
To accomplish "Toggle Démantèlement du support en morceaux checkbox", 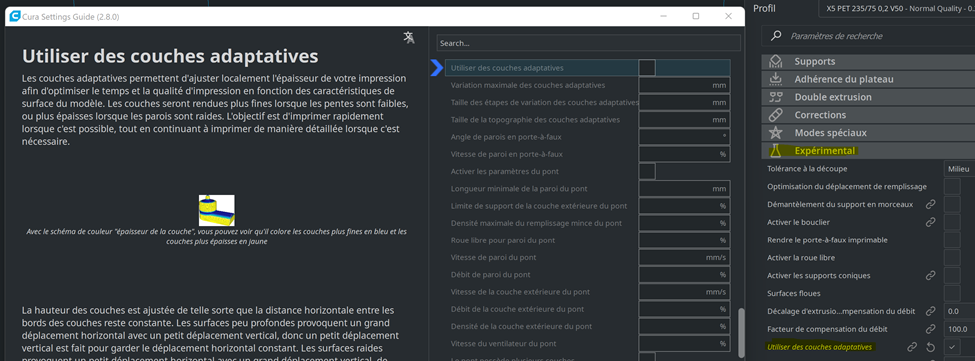I will click(x=952, y=204).
